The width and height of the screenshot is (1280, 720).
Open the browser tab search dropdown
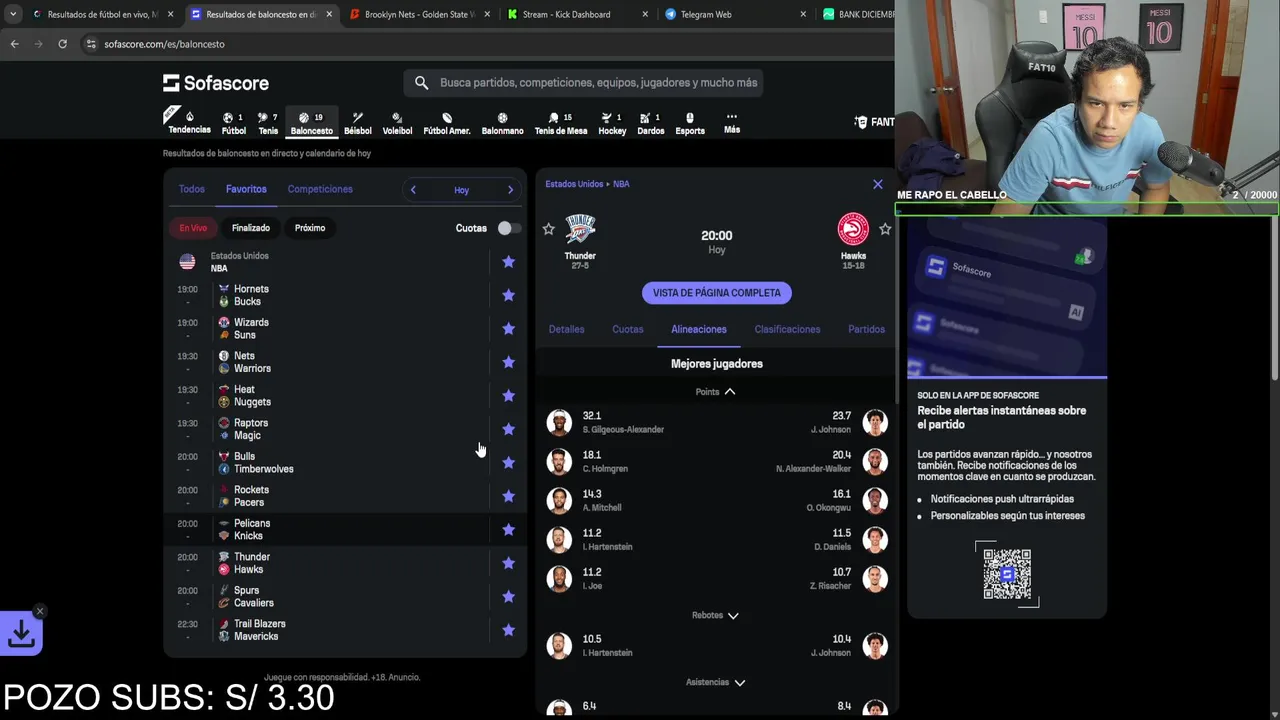click(x=13, y=14)
